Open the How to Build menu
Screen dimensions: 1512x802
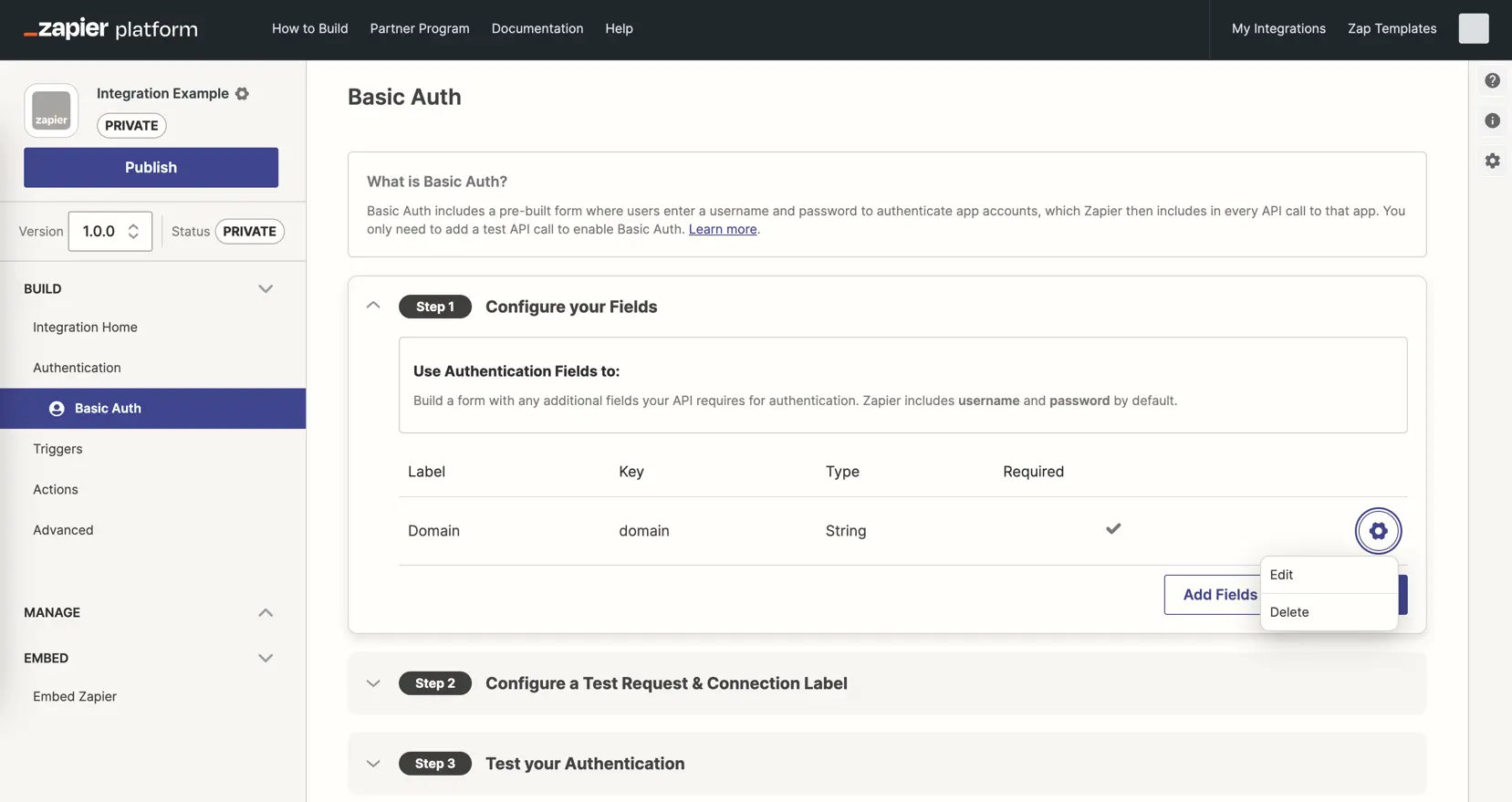pos(310,28)
